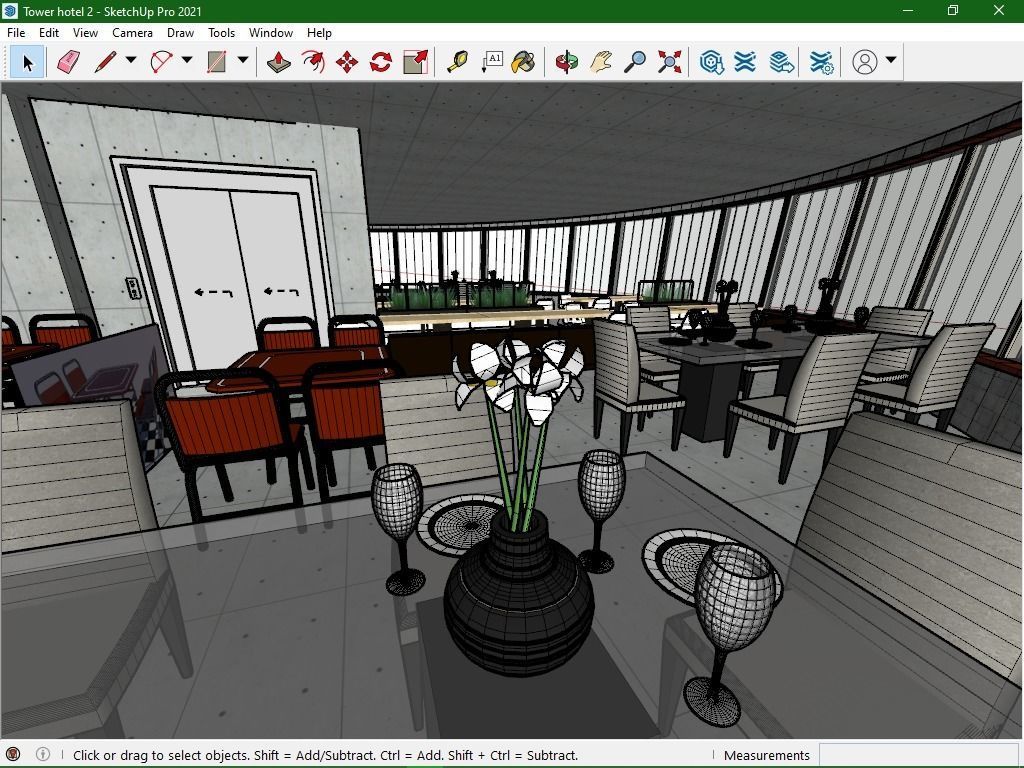Select the arrow Select tool
The height and width of the screenshot is (768, 1024).
(x=27, y=63)
